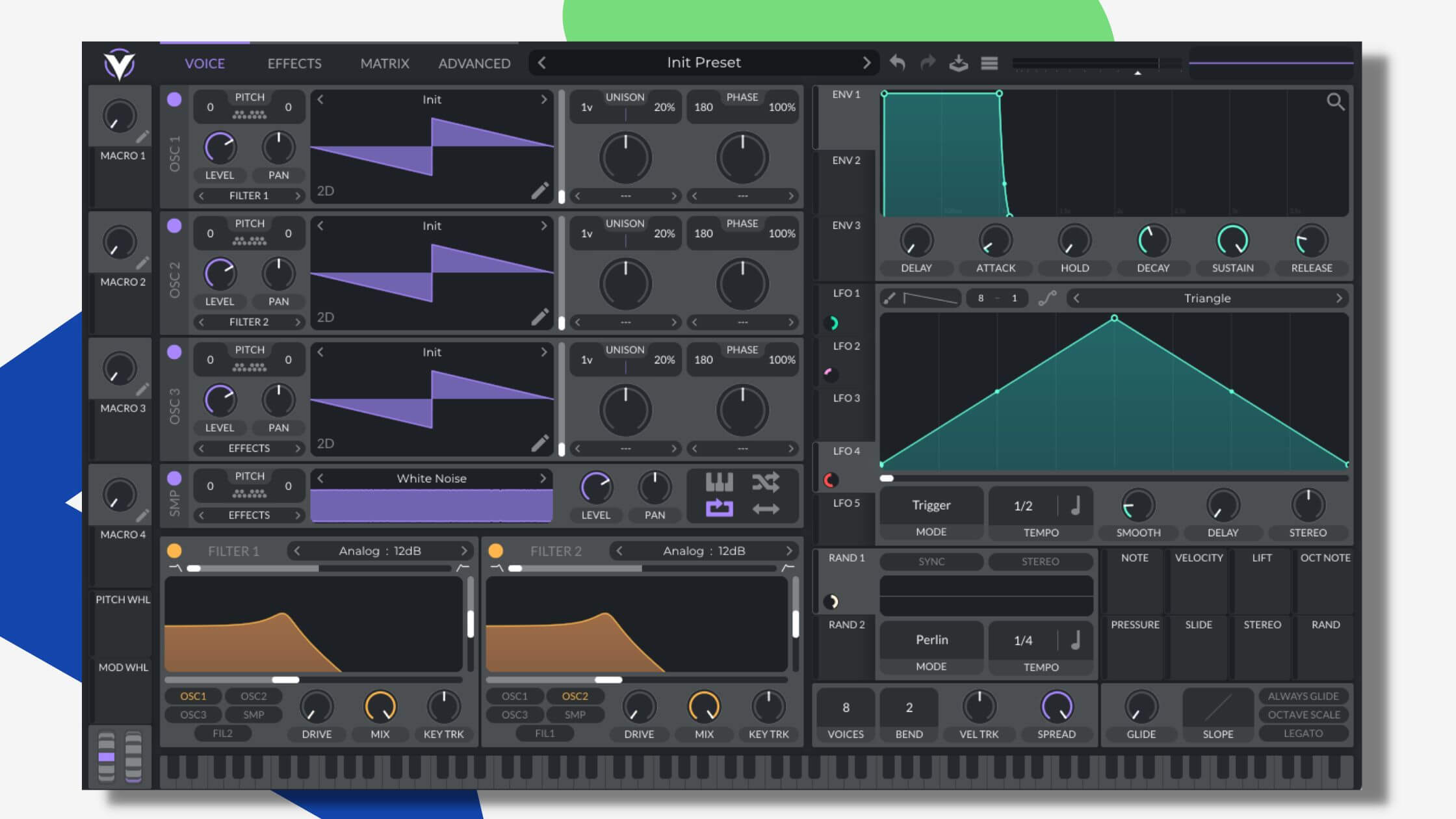This screenshot has width=1456, height=819.
Task: Edit MACRO 4 name pencil icon
Action: 142,515
